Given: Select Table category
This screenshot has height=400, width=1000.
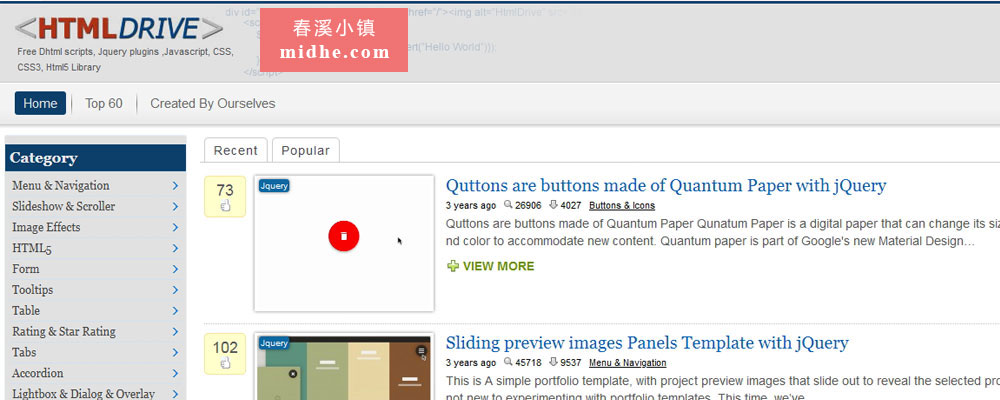Looking at the screenshot, I should click(26, 311).
